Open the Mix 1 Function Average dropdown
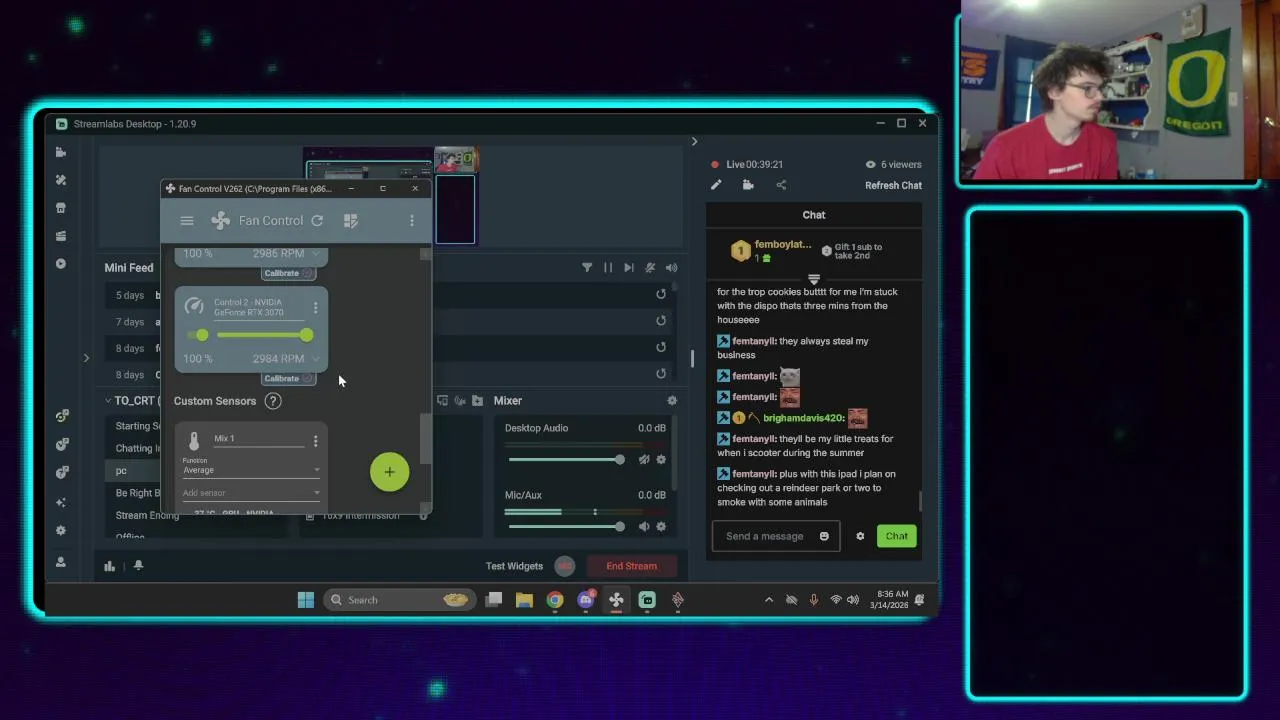Image resolution: width=1280 pixels, height=720 pixels. tap(251, 470)
